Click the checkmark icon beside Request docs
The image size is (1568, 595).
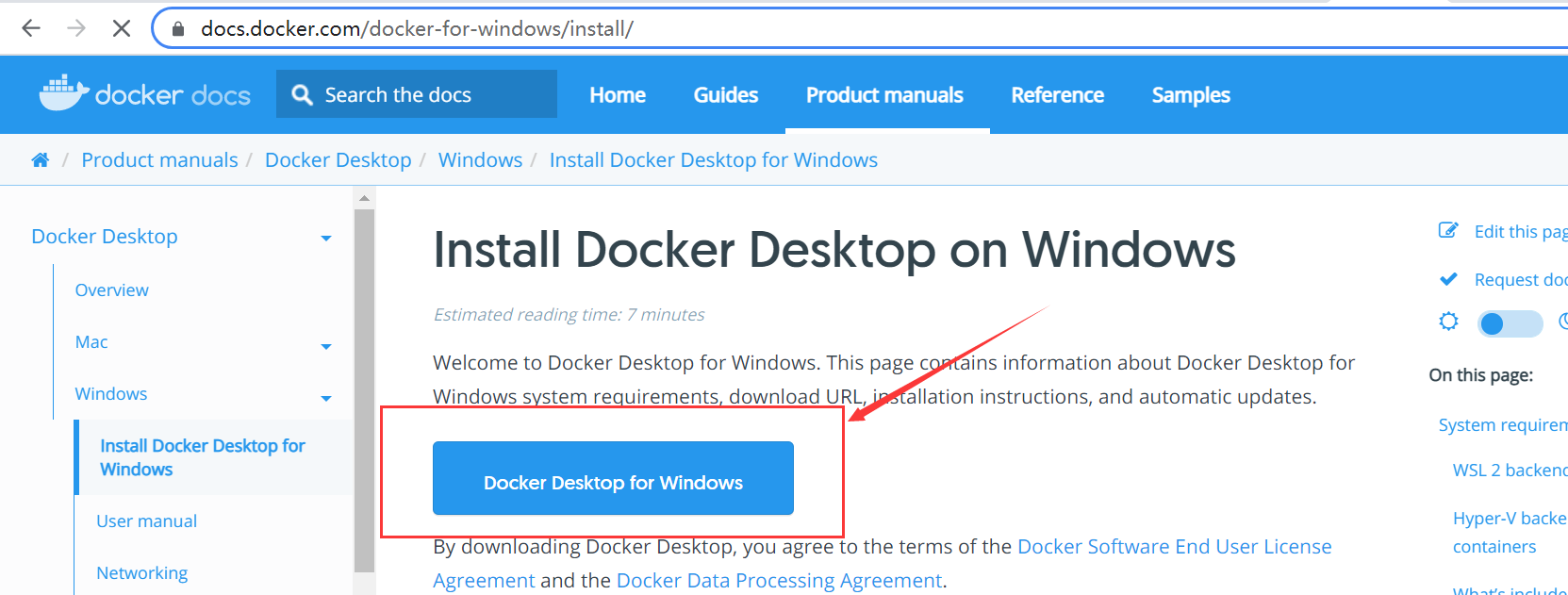pos(1448,279)
